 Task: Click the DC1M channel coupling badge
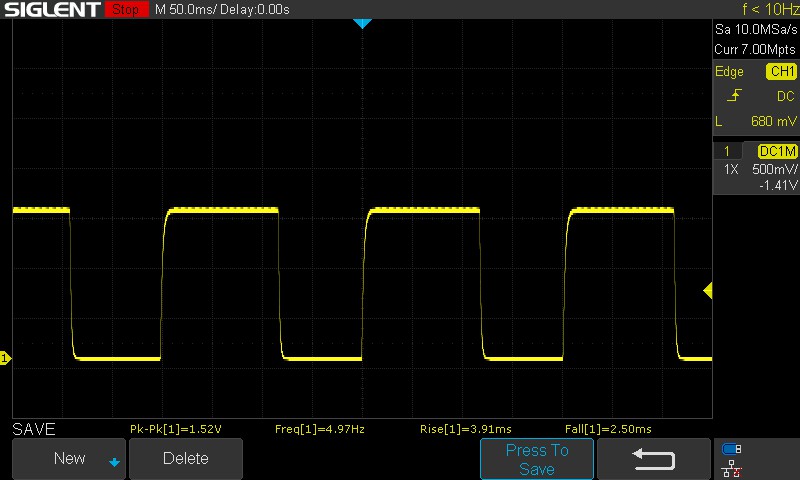777,151
